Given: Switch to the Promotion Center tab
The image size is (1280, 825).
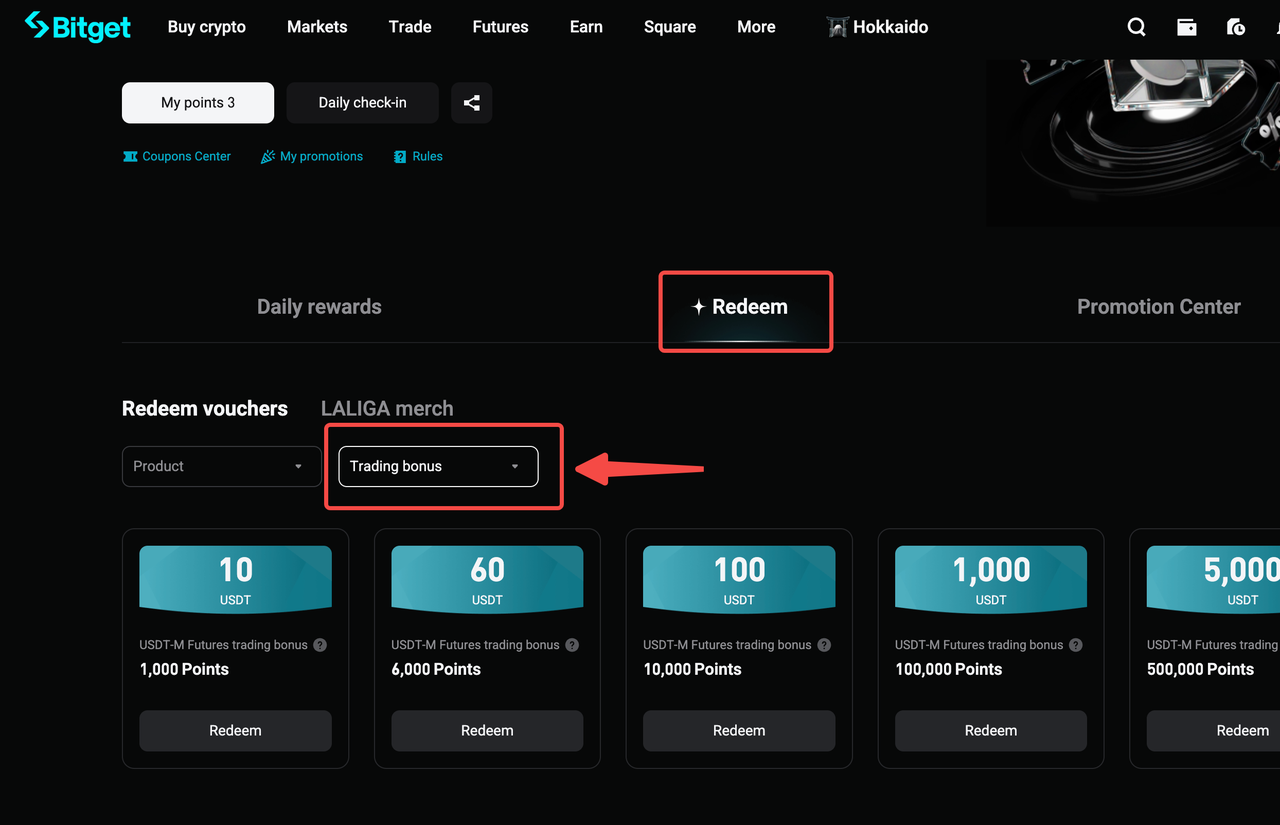Looking at the screenshot, I should (x=1158, y=306).
